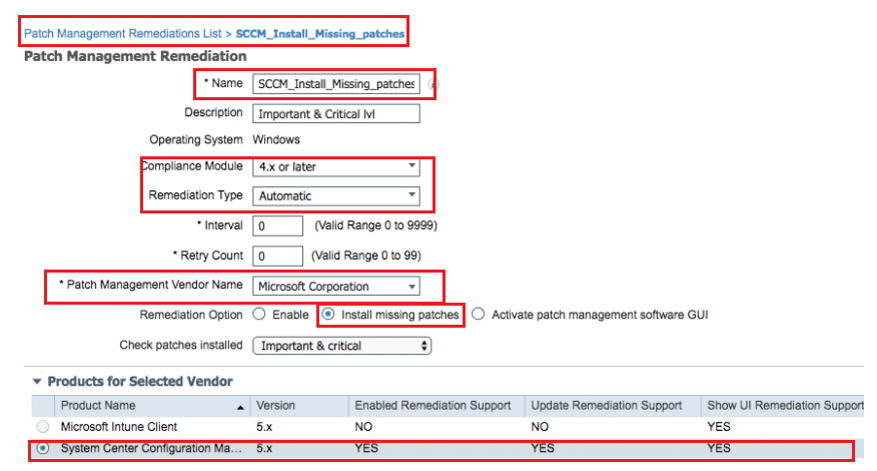Viewport: 877px width, 471px height.
Task: Select System Center Configuration Manager radio button
Action: 43,448
